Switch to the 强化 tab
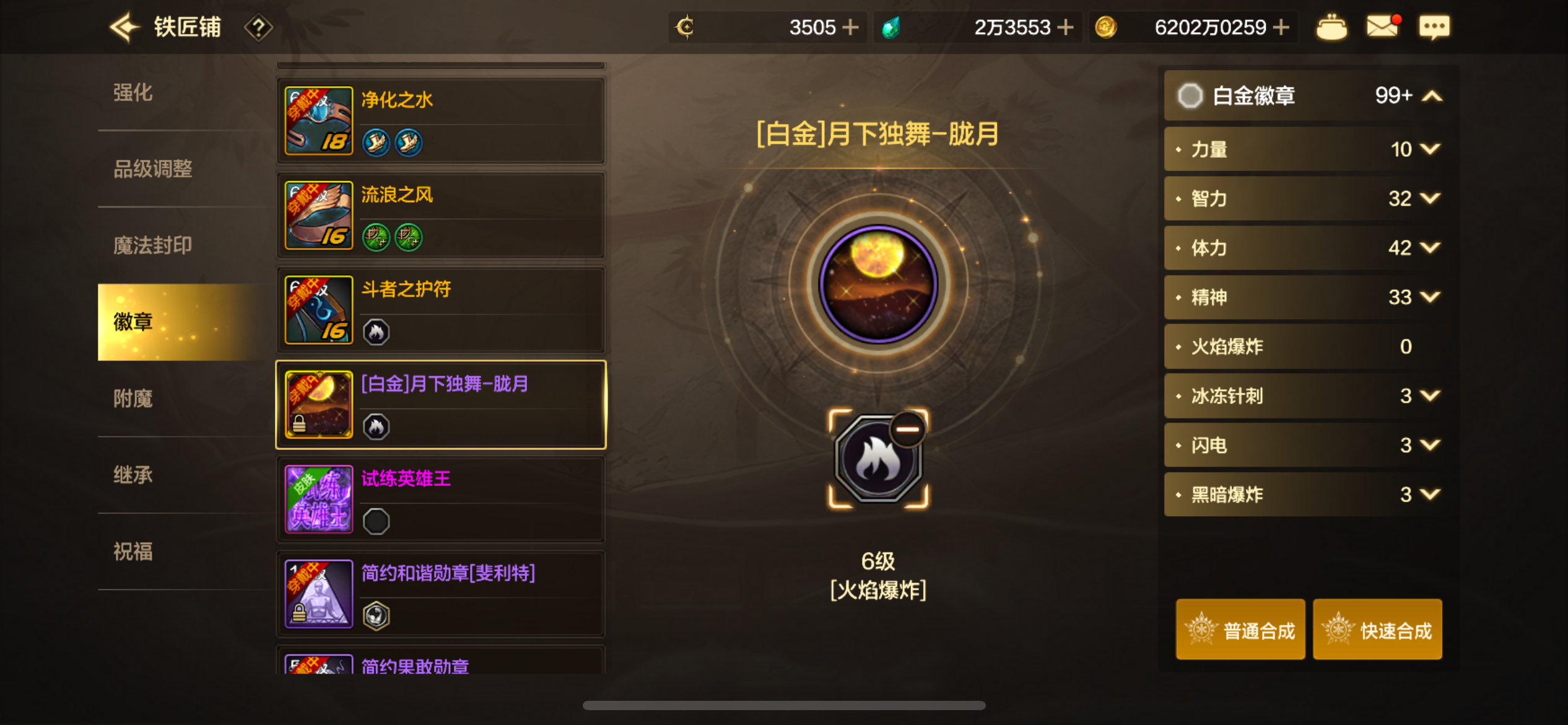 tap(133, 93)
